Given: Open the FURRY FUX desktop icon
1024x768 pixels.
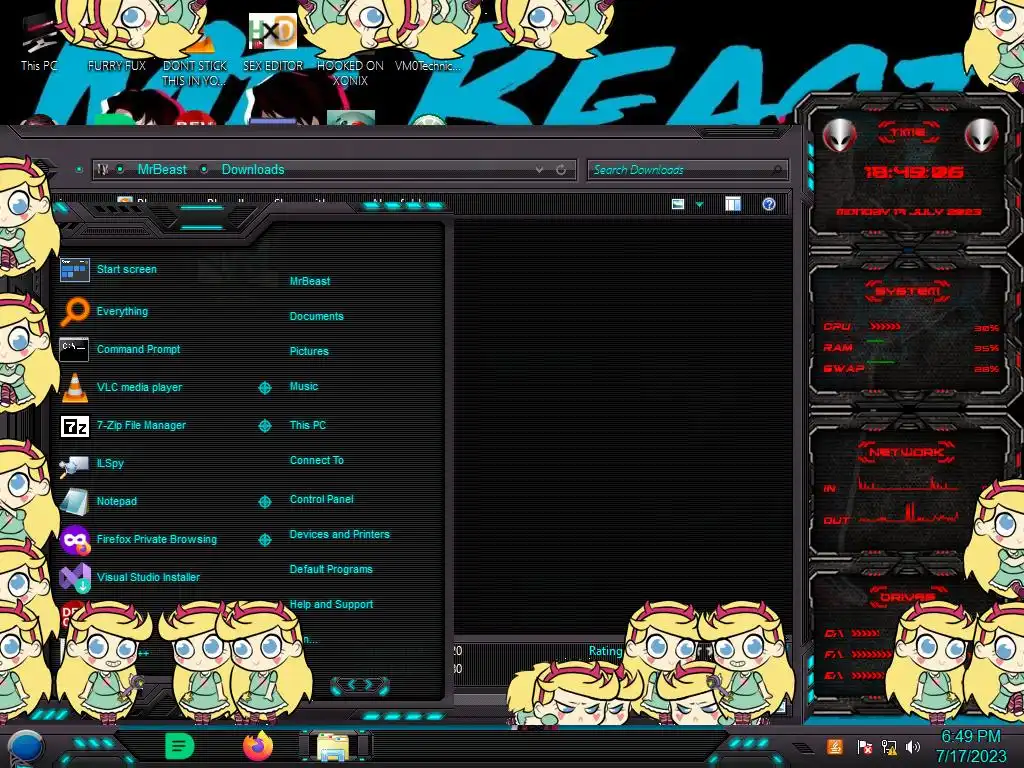Looking at the screenshot, I should [117, 65].
